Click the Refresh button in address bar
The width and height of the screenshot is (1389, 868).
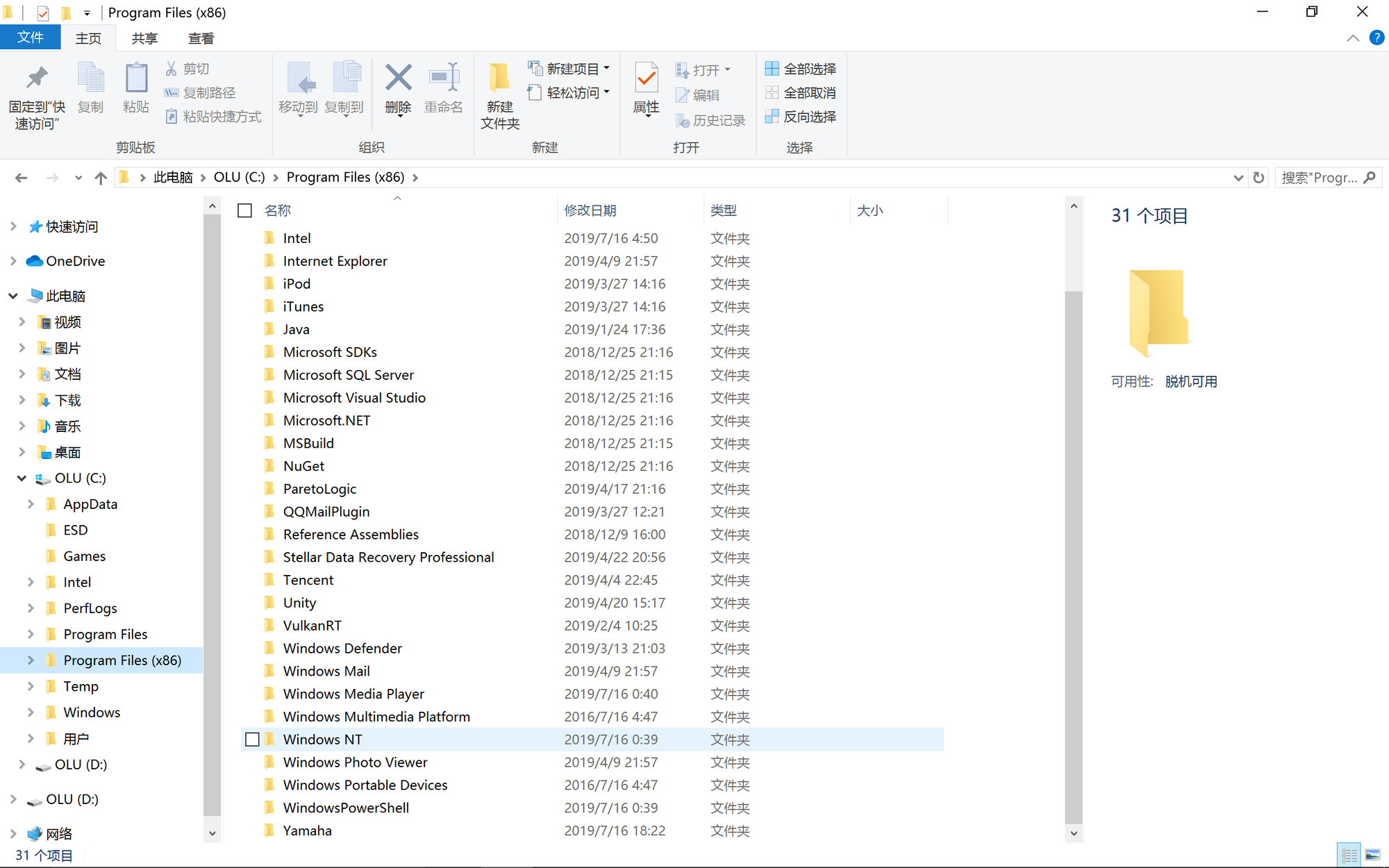(1258, 178)
